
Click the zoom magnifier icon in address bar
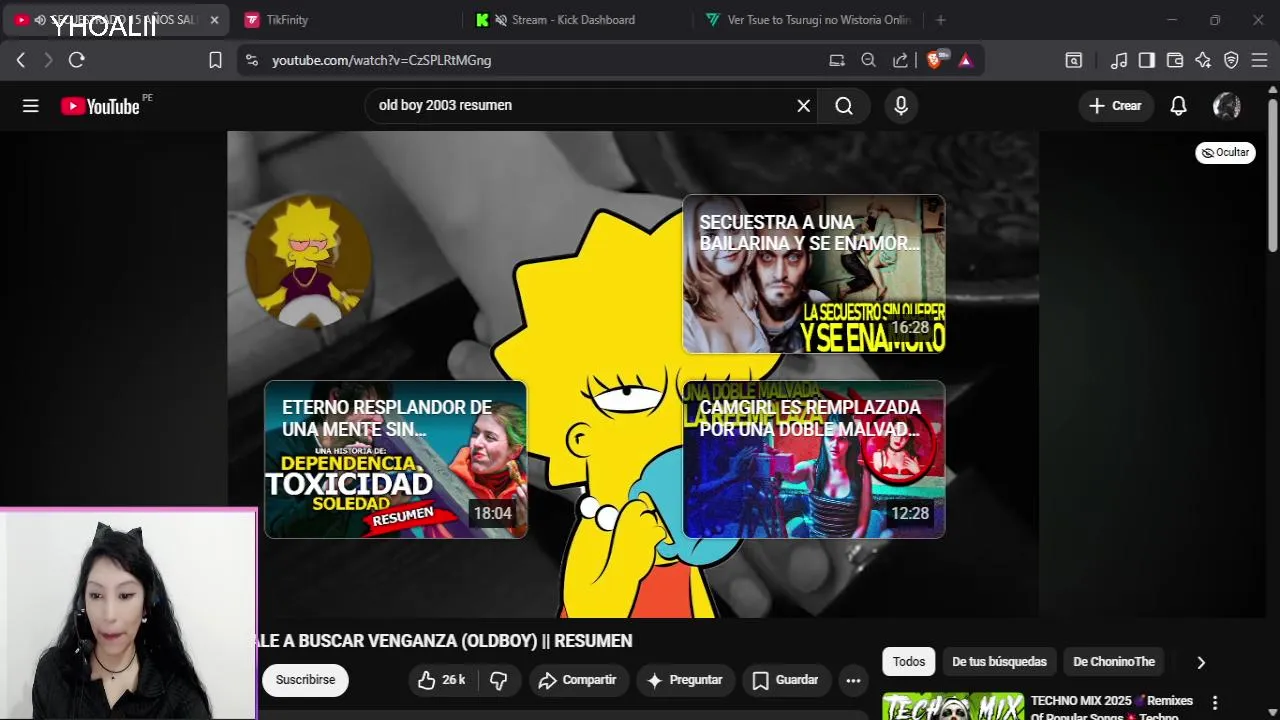point(868,60)
